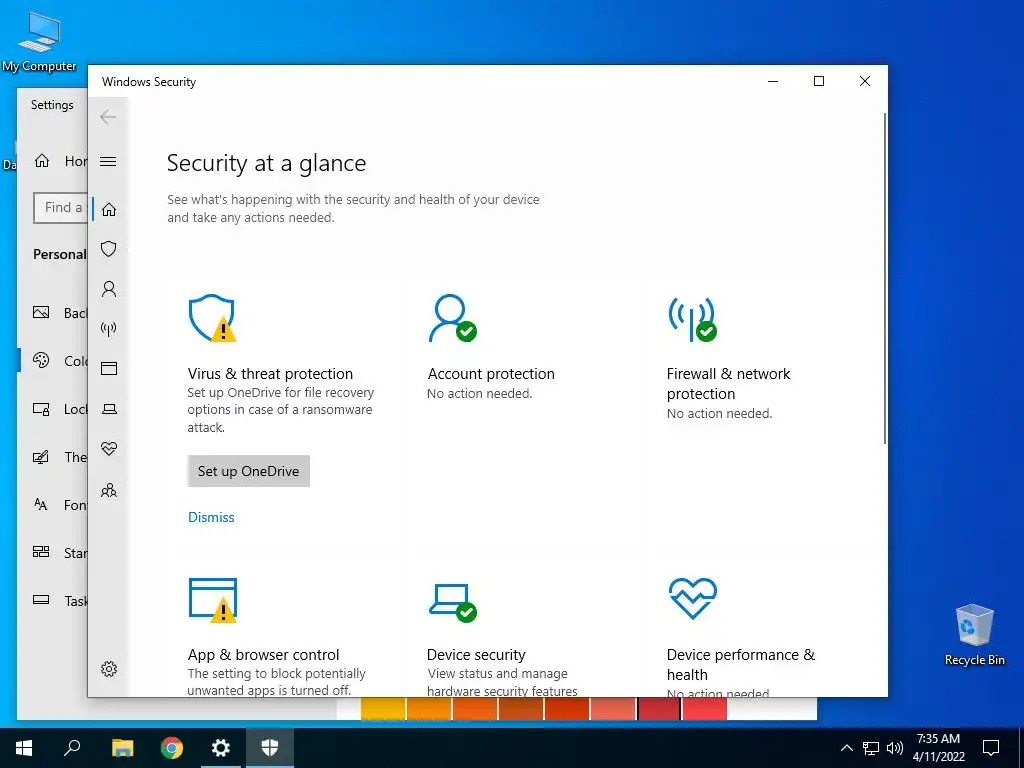Screen dimensions: 1024x768
Task: Open Fonts item in the Settings window
Action: pyautogui.click(x=54, y=504)
